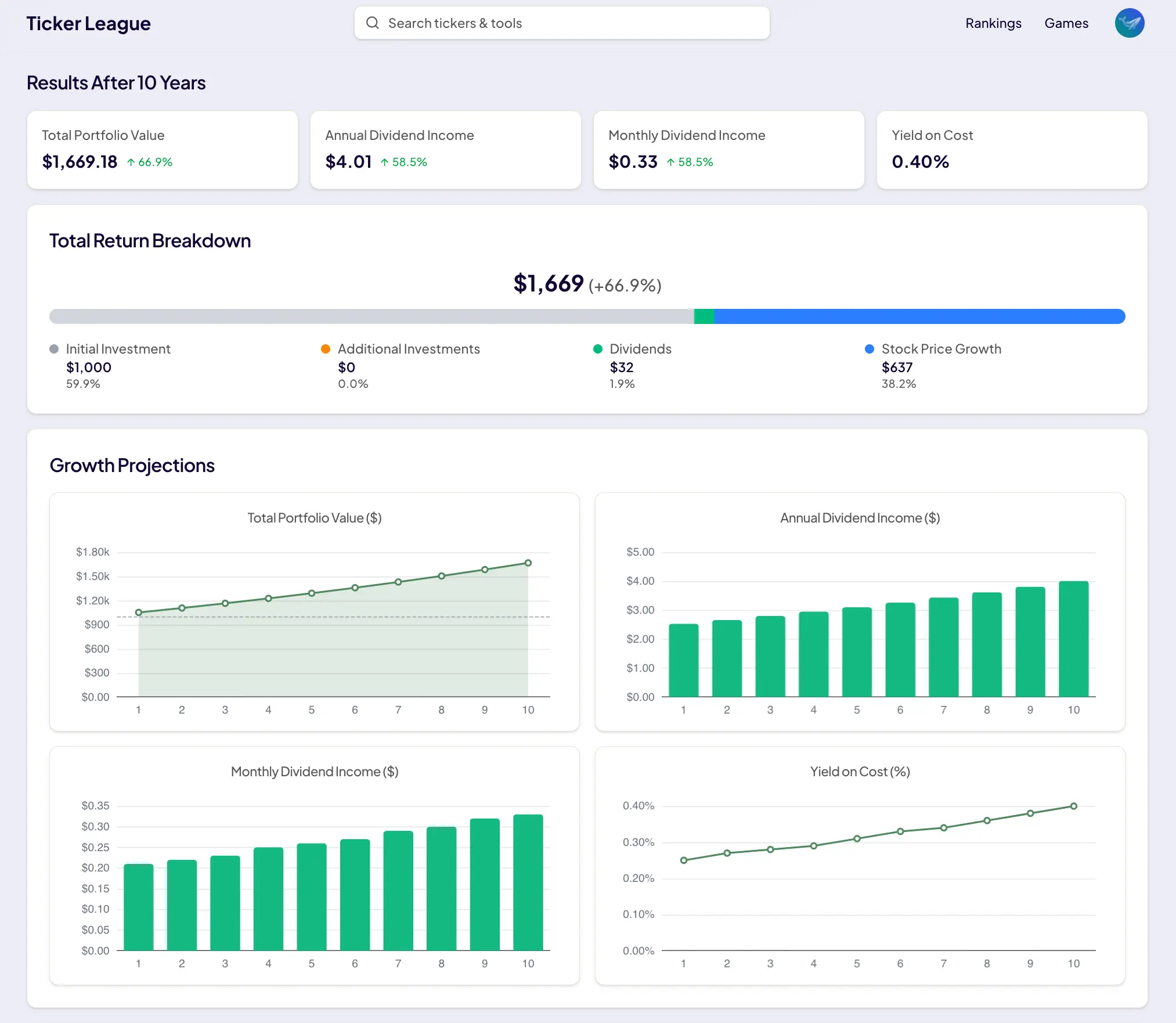Click the green arrow beside 66.9%
The height and width of the screenshot is (1023, 1176).
131,163
